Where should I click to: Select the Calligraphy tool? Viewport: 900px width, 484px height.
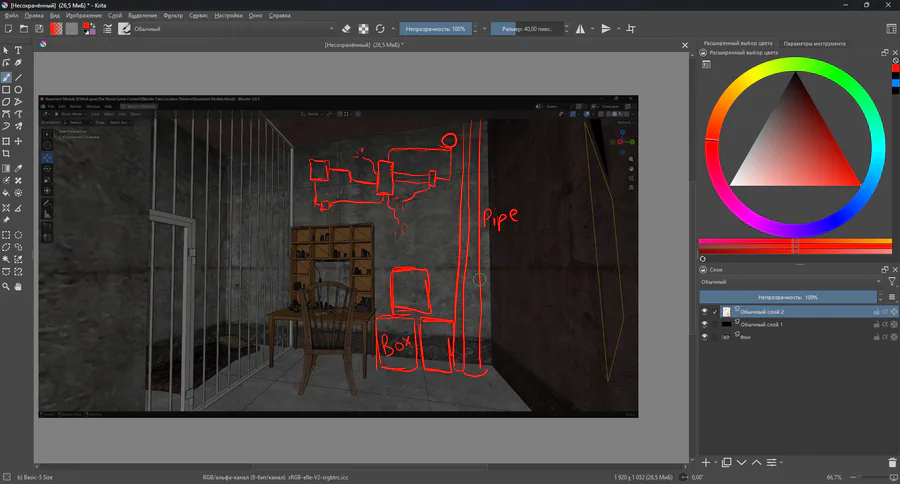click(18, 63)
